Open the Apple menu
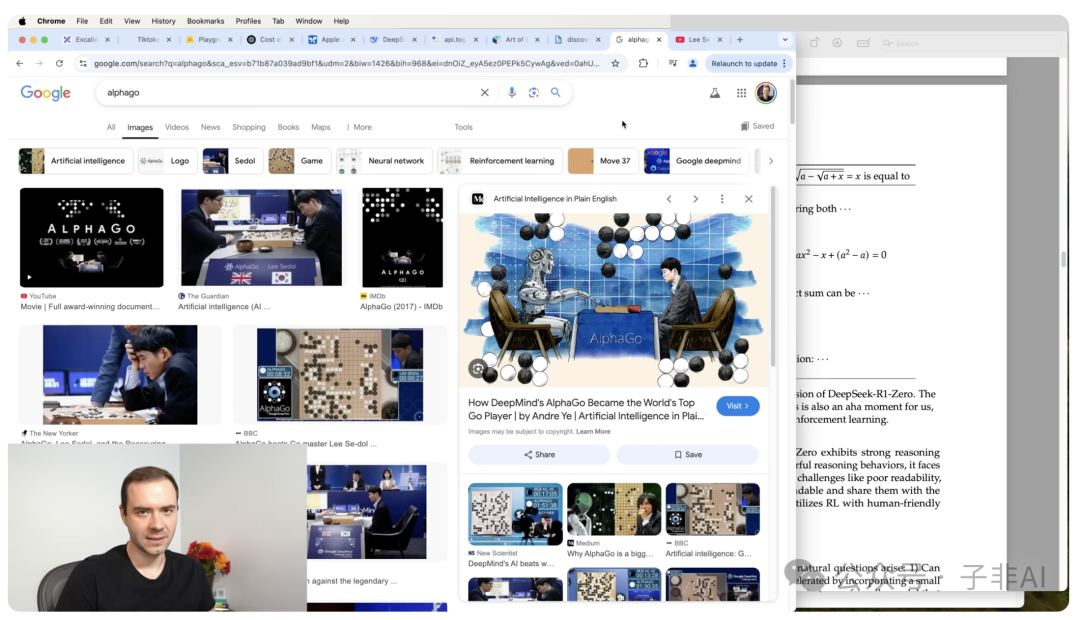The image size is (1080, 620). pyautogui.click(x=22, y=21)
